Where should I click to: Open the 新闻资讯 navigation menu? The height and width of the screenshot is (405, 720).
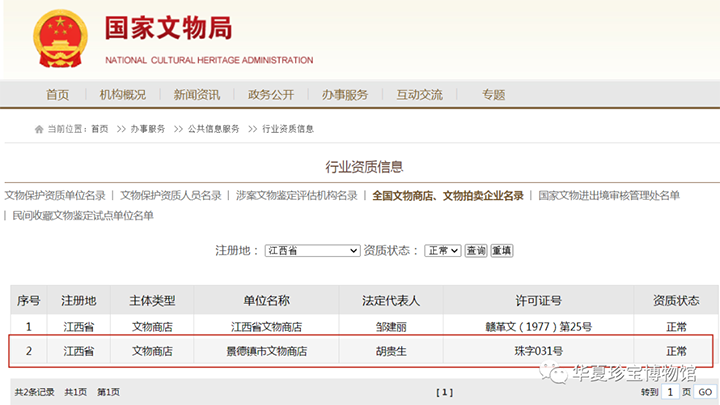(x=197, y=95)
